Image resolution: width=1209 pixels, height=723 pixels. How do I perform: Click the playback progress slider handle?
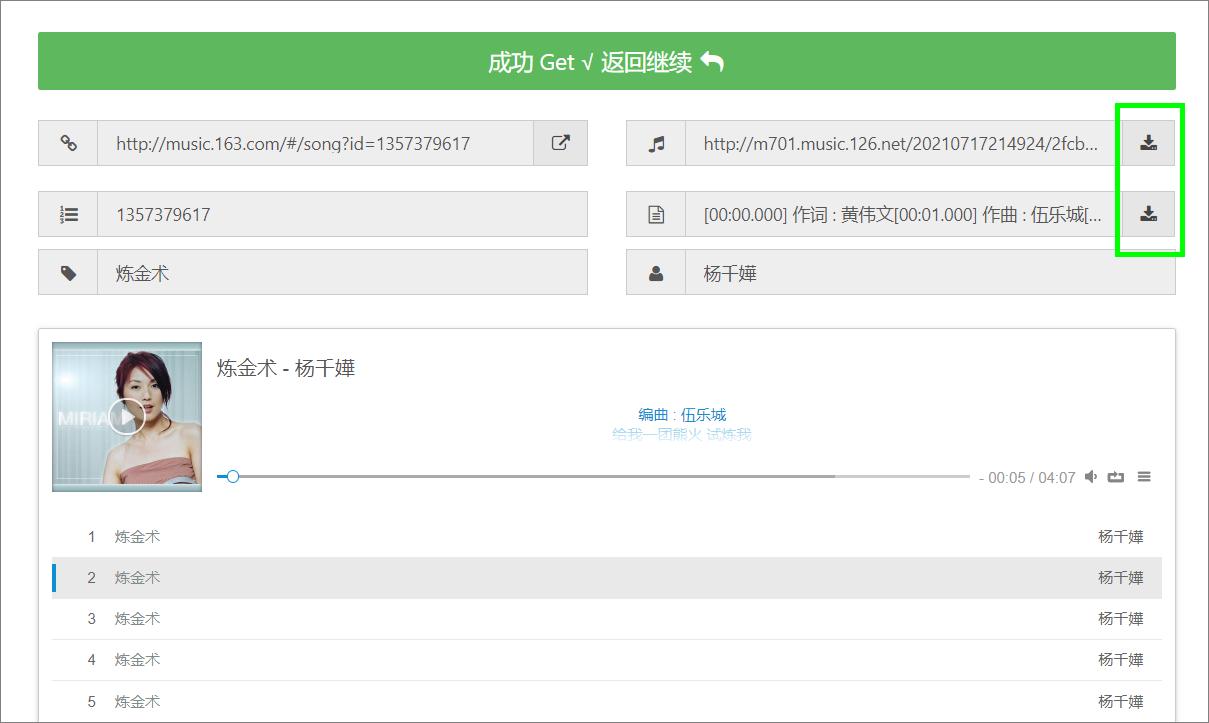(232, 476)
